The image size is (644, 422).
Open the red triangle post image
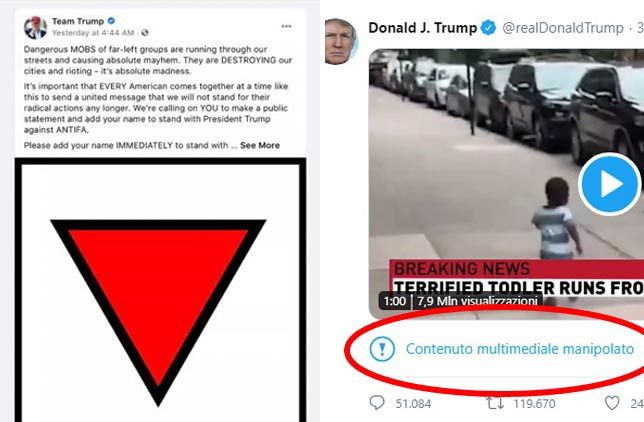tap(160, 290)
